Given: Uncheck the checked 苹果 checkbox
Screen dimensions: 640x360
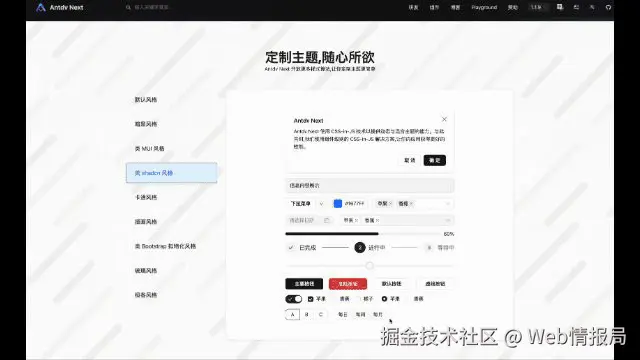Looking at the screenshot, I should (311, 299).
